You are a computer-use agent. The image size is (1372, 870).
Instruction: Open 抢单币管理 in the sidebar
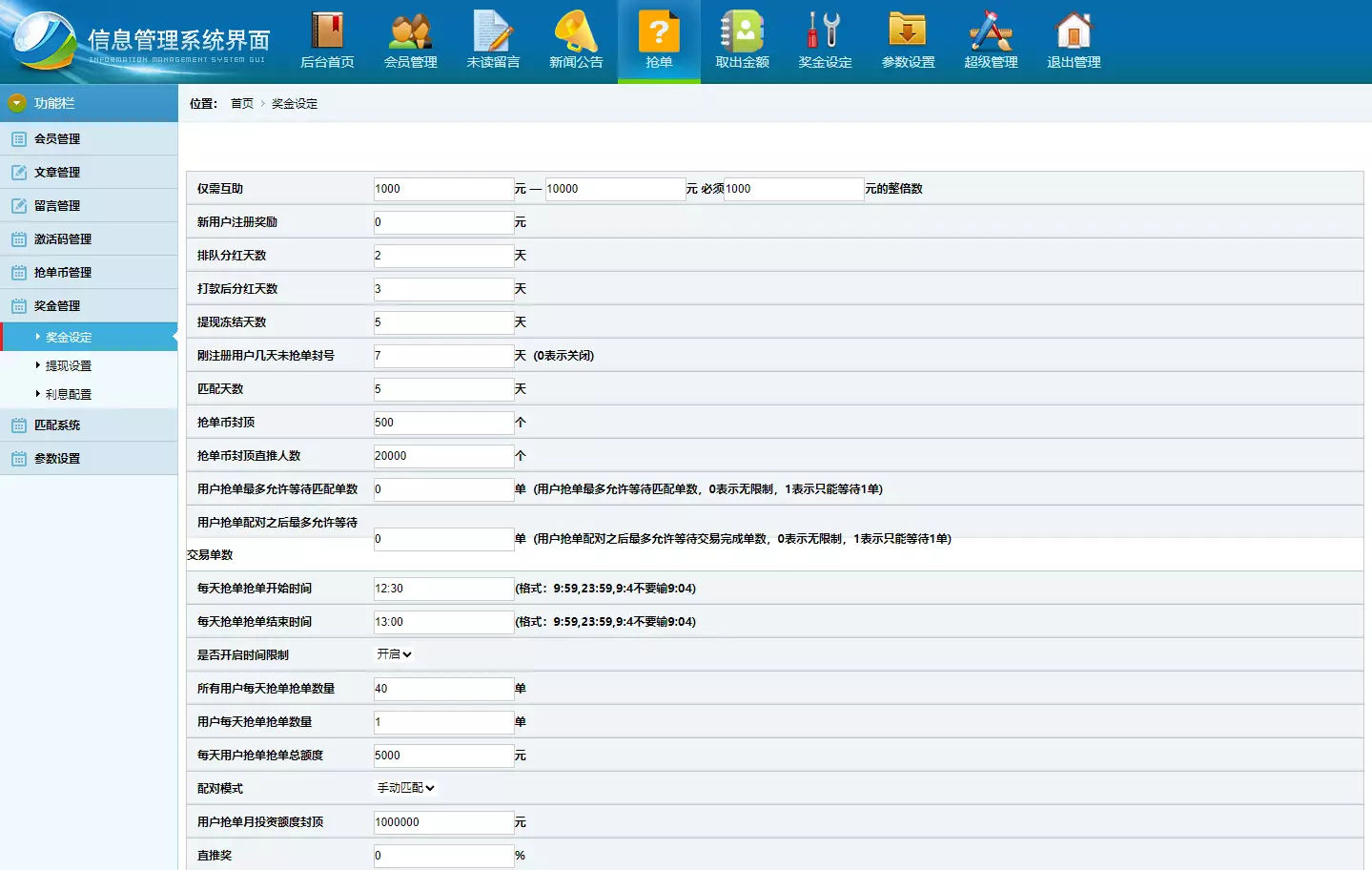pos(63,273)
